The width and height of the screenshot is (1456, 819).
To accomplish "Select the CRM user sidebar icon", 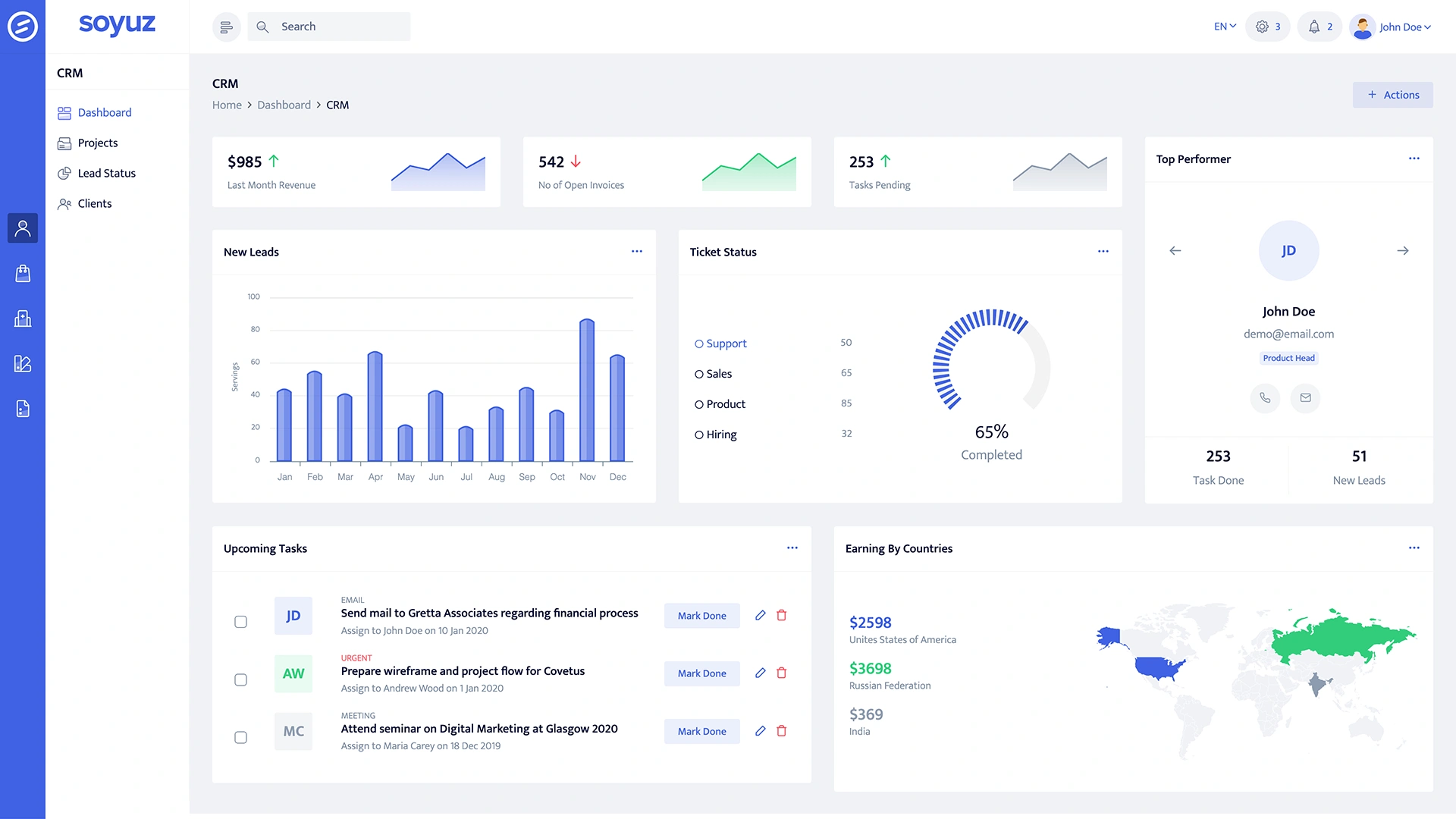I will pos(23,227).
